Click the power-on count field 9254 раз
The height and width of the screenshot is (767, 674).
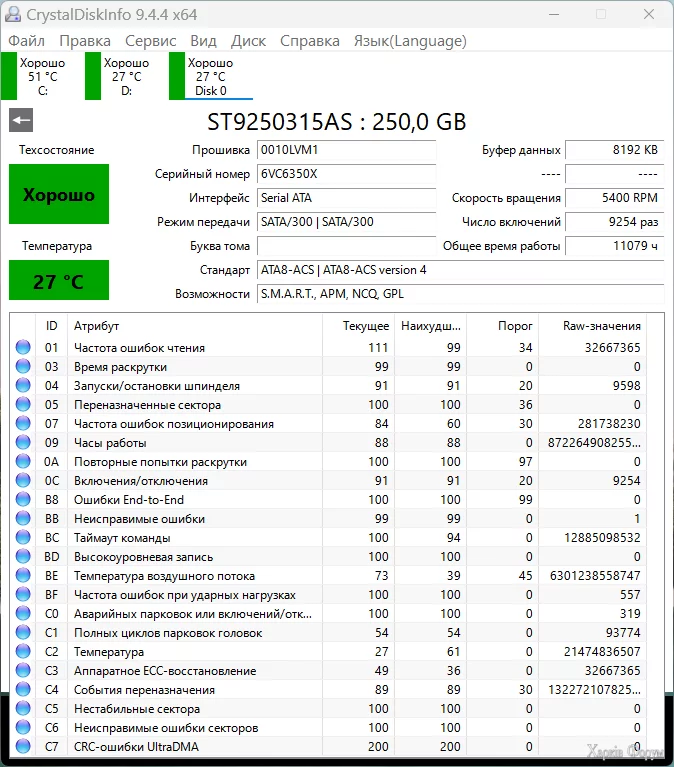pos(614,222)
